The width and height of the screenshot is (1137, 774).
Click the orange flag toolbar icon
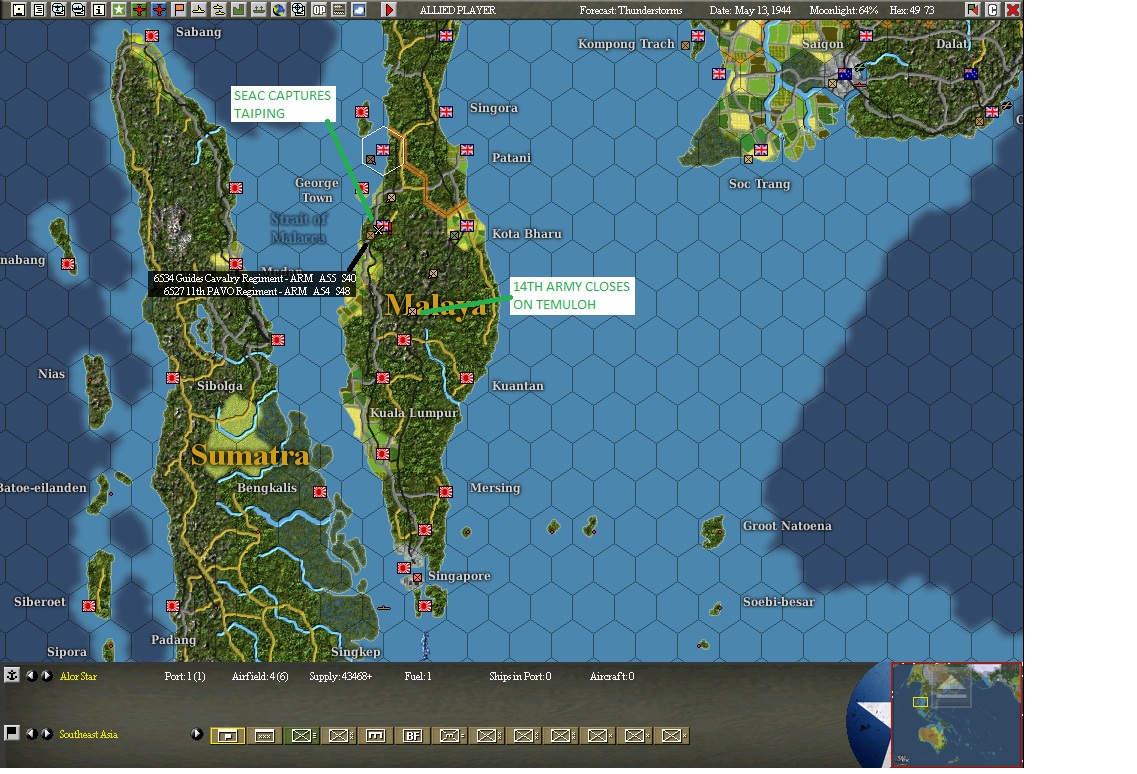click(178, 10)
